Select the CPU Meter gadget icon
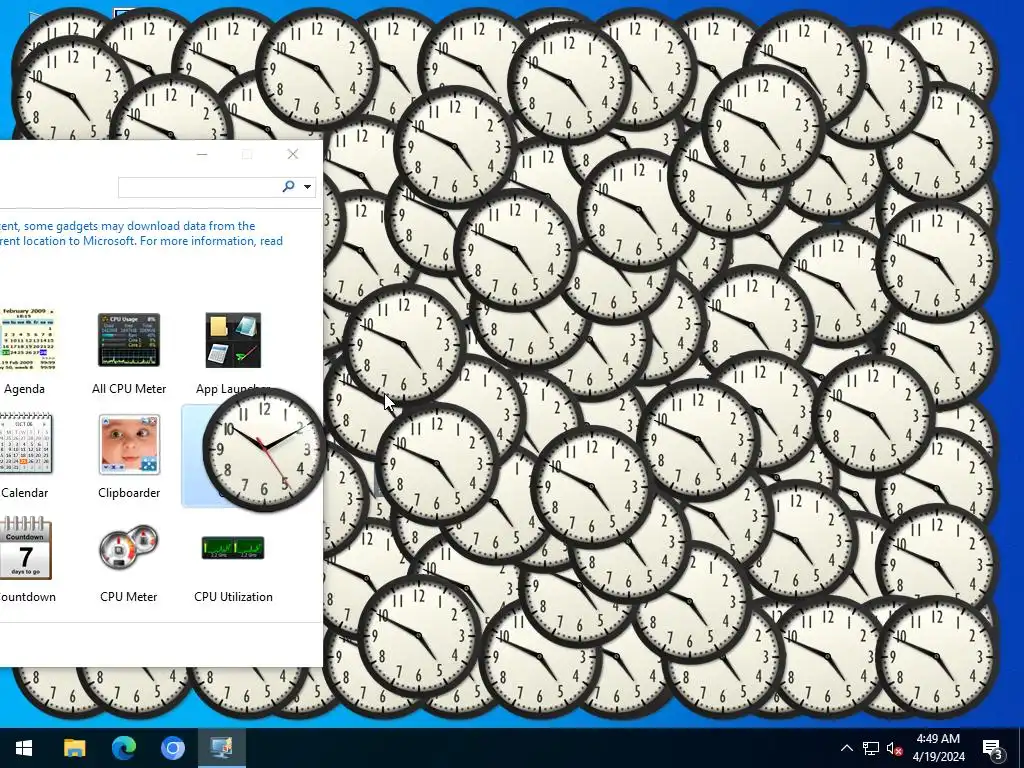Viewport: 1024px width, 768px height. 129,547
